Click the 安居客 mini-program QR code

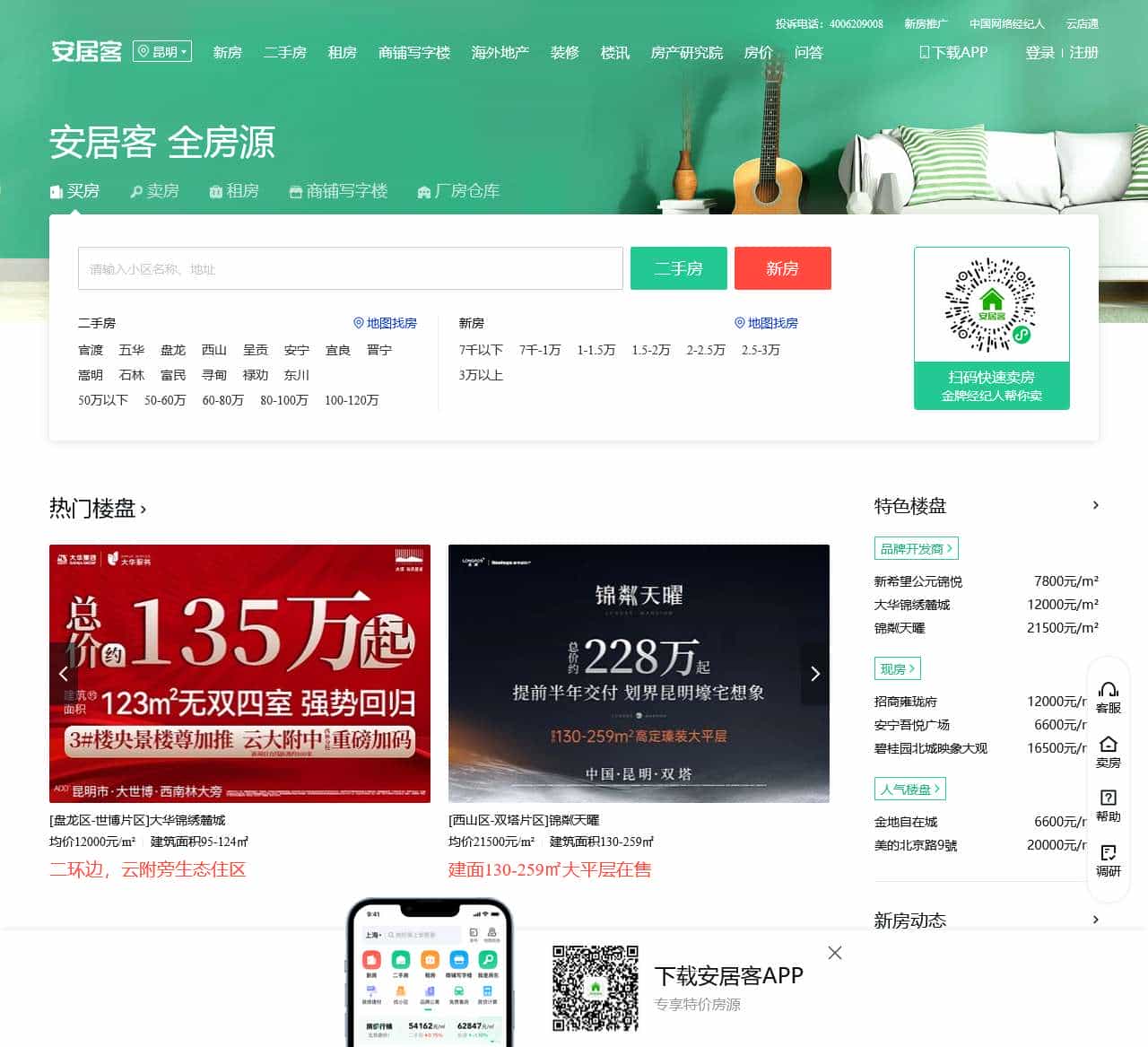[x=992, y=305]
